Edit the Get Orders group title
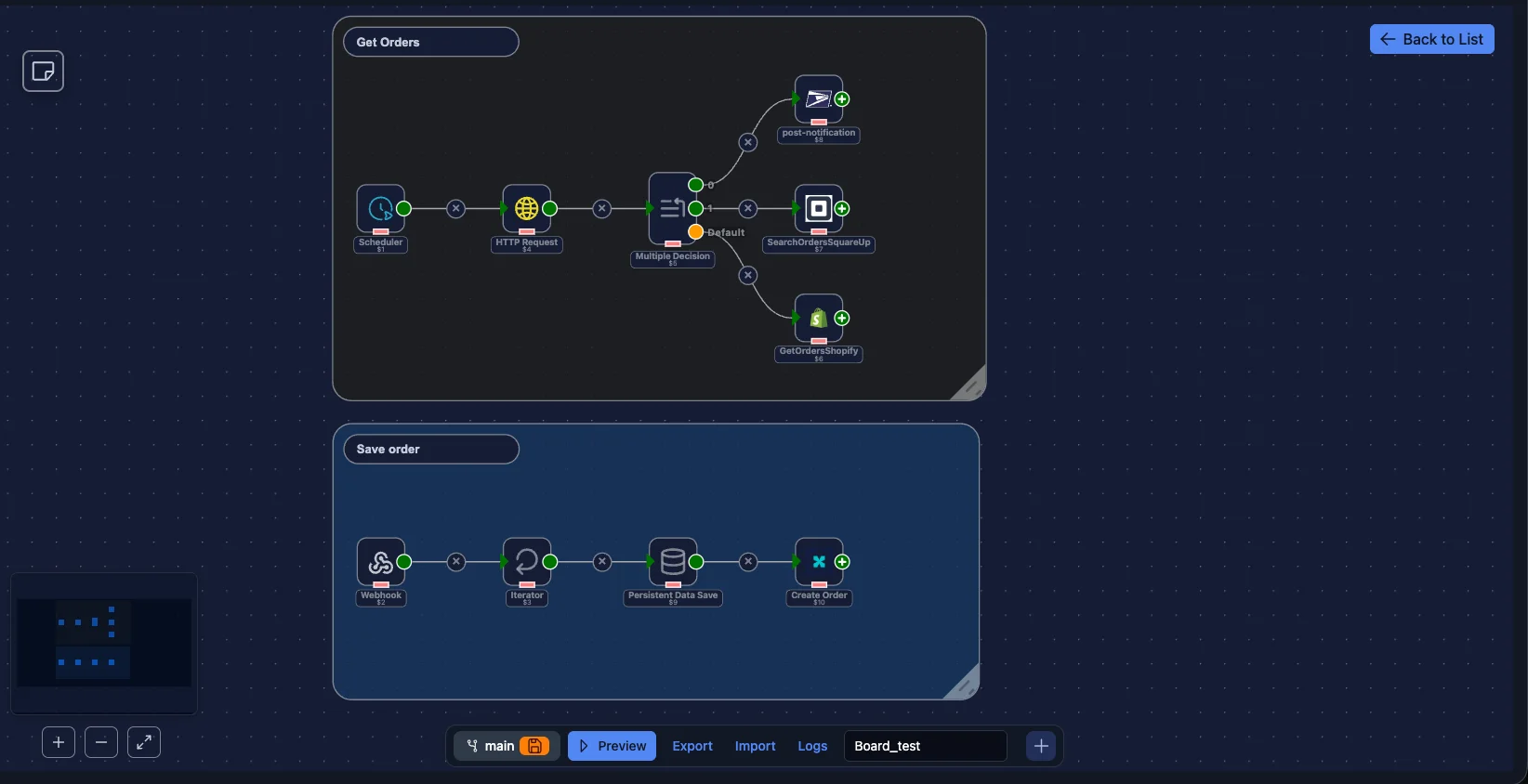The height and width of the screenshot is (784, 1528). coord(431,42)
